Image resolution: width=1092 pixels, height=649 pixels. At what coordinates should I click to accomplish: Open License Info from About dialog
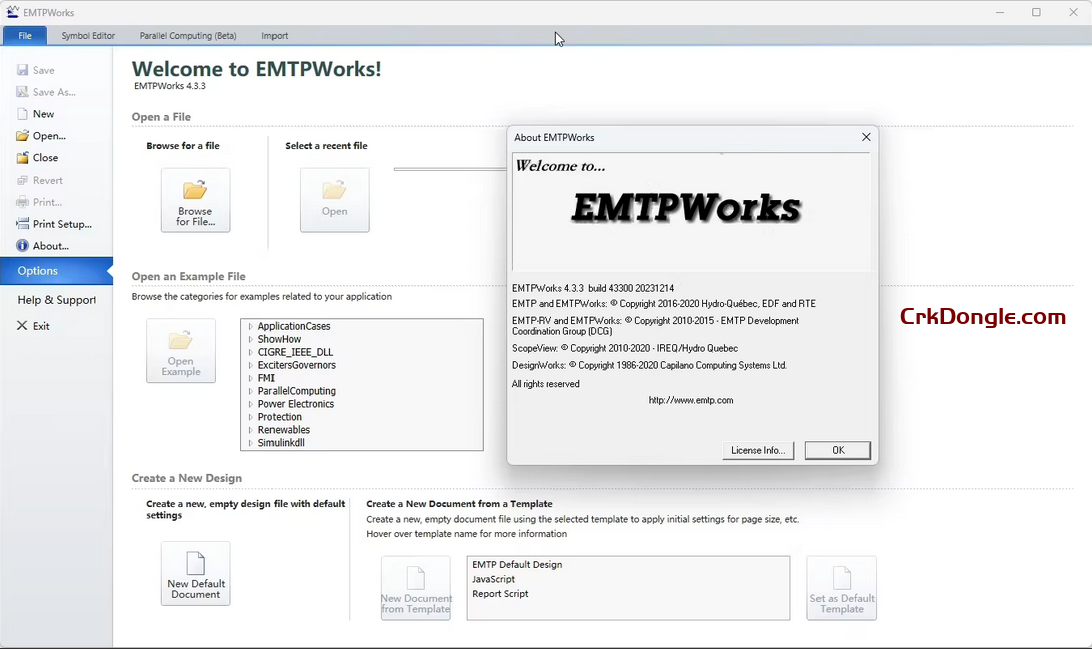758,451
